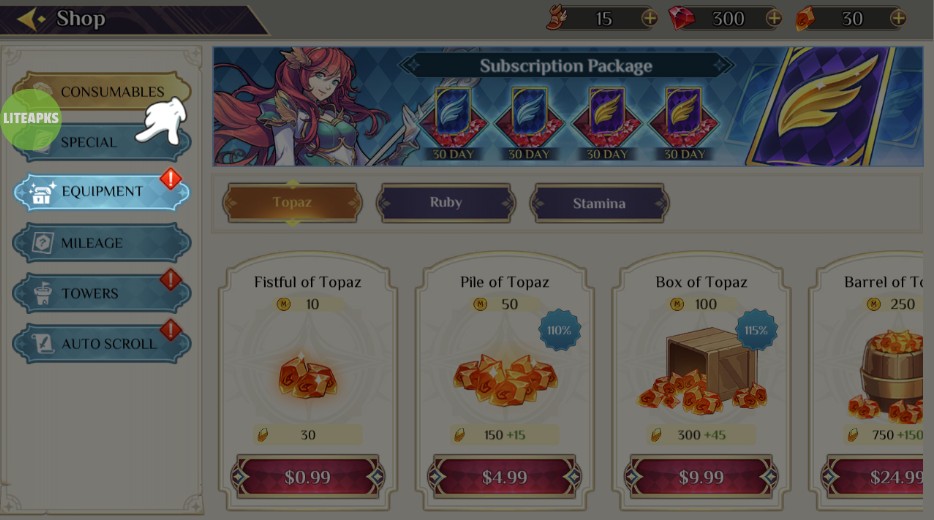Open the Auto Scroll category
The image size is (934, 520).
pyautogui.click(x=102, y=344)
